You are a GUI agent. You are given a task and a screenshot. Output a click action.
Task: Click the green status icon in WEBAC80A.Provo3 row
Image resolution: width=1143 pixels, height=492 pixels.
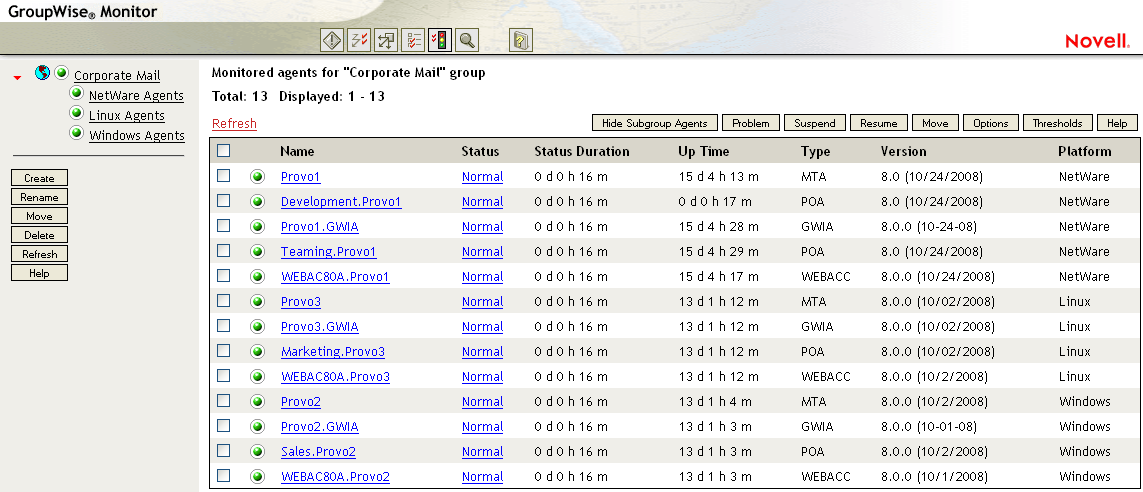pos(257,377)
